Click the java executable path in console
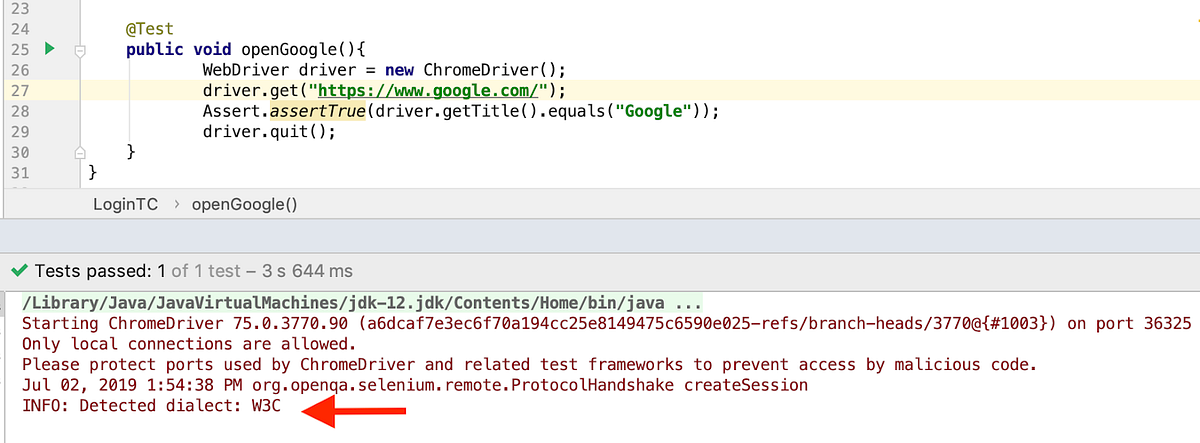 click(x=362, y=302)
